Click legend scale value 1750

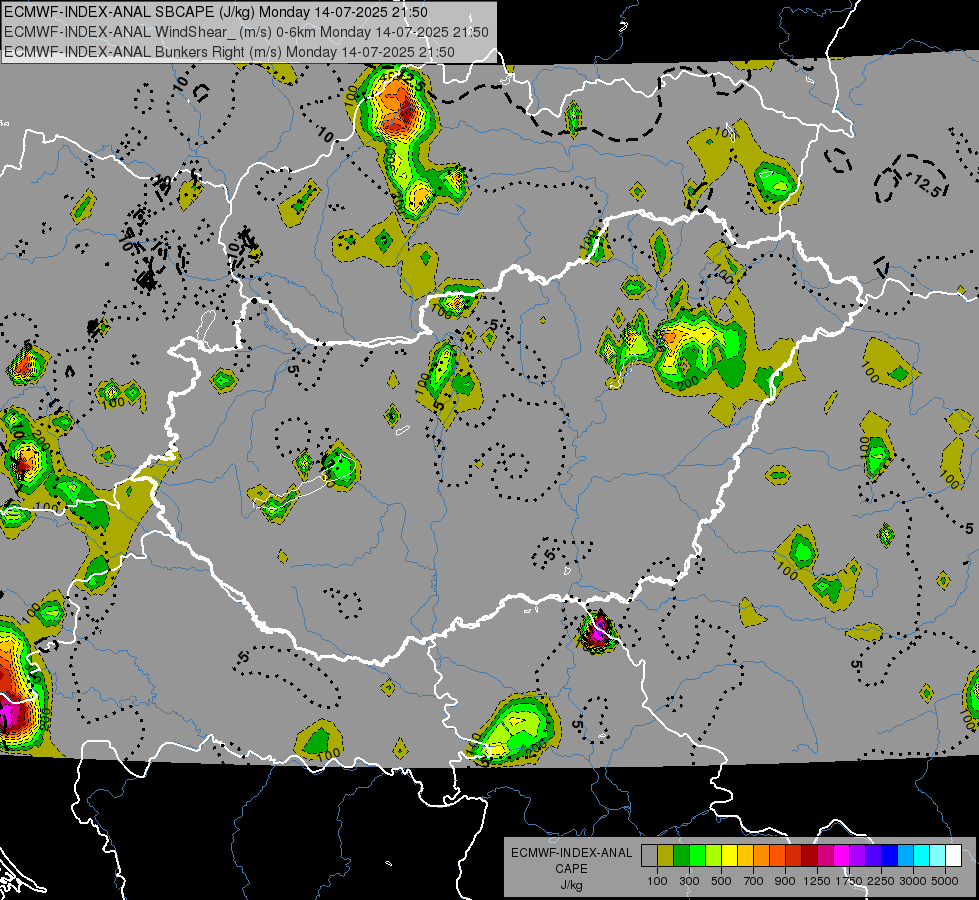(x=849, y=881)
